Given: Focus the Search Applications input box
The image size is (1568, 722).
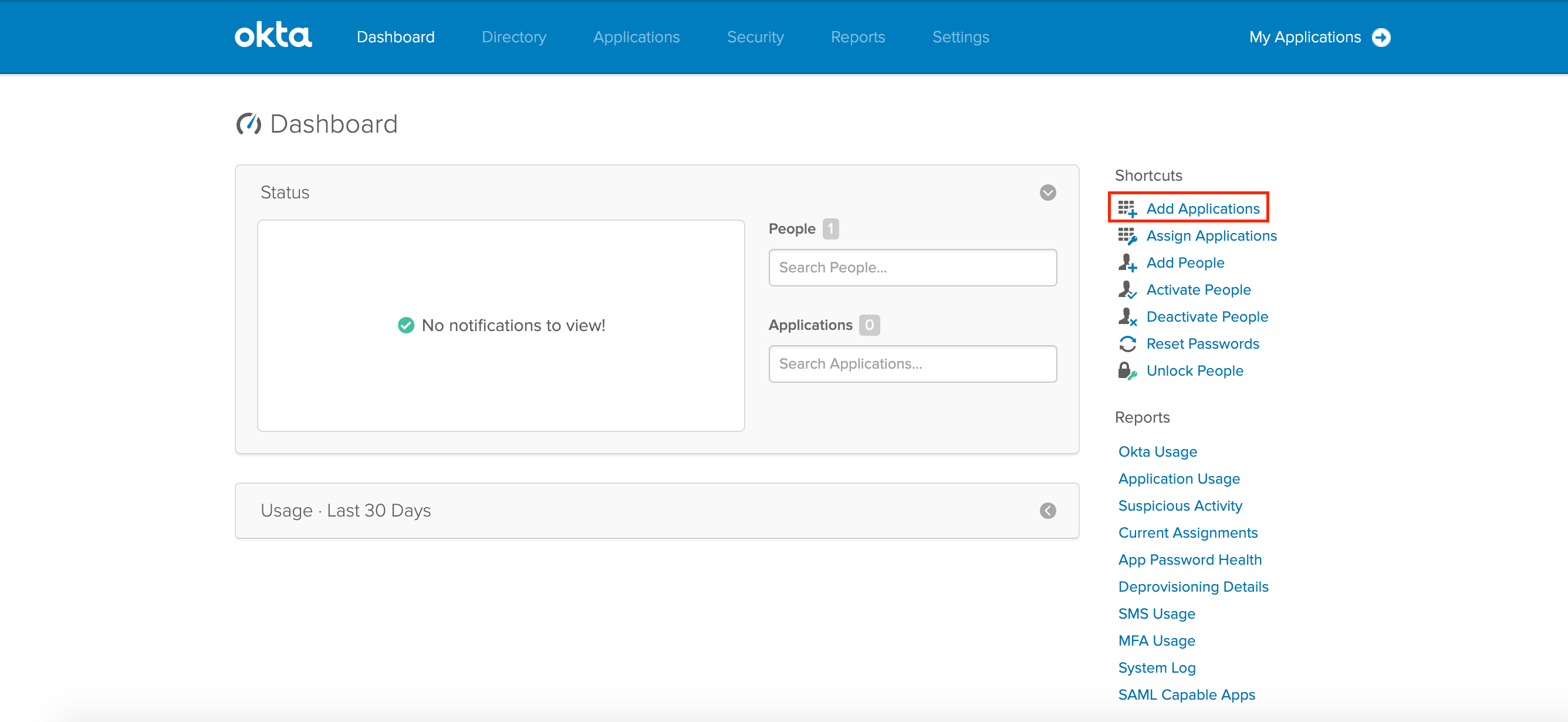Looking at the screenshot, I should pyautogui.click(x=912, y=364).
